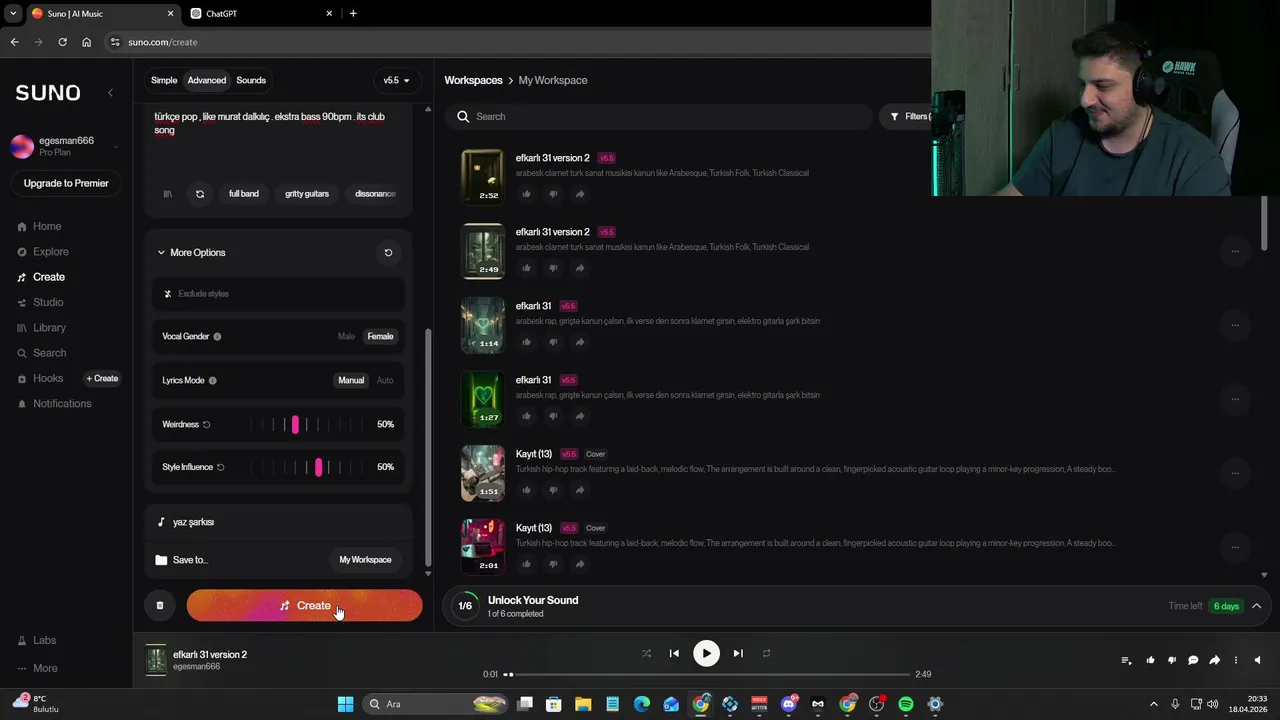Screen dimensions: 1280x720
Task: Open the Lyrics Mode info icon
Action: click(212, 381)
